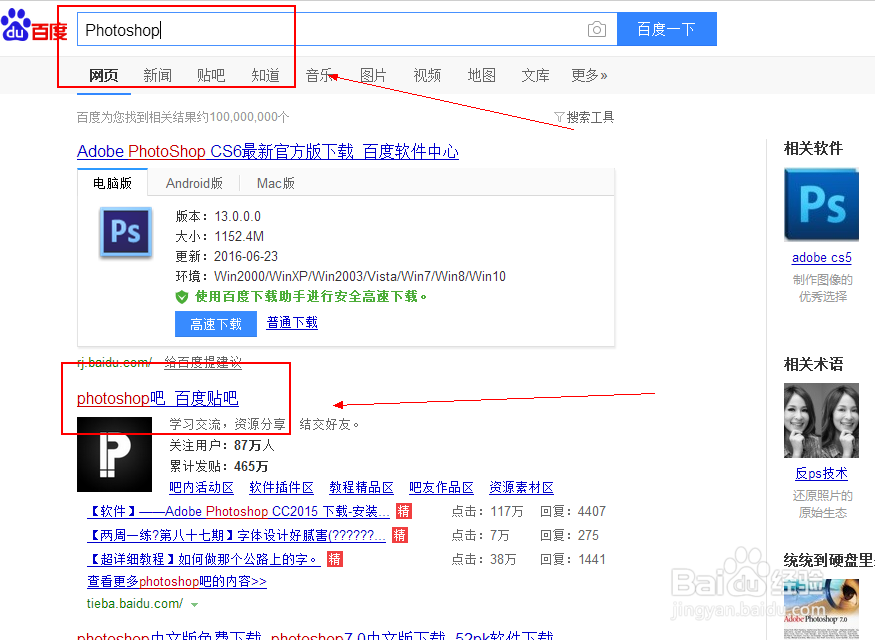Click the 累计发贴：465万 text
The height and width of the screenshot is (640, 875).
[219, 466]
